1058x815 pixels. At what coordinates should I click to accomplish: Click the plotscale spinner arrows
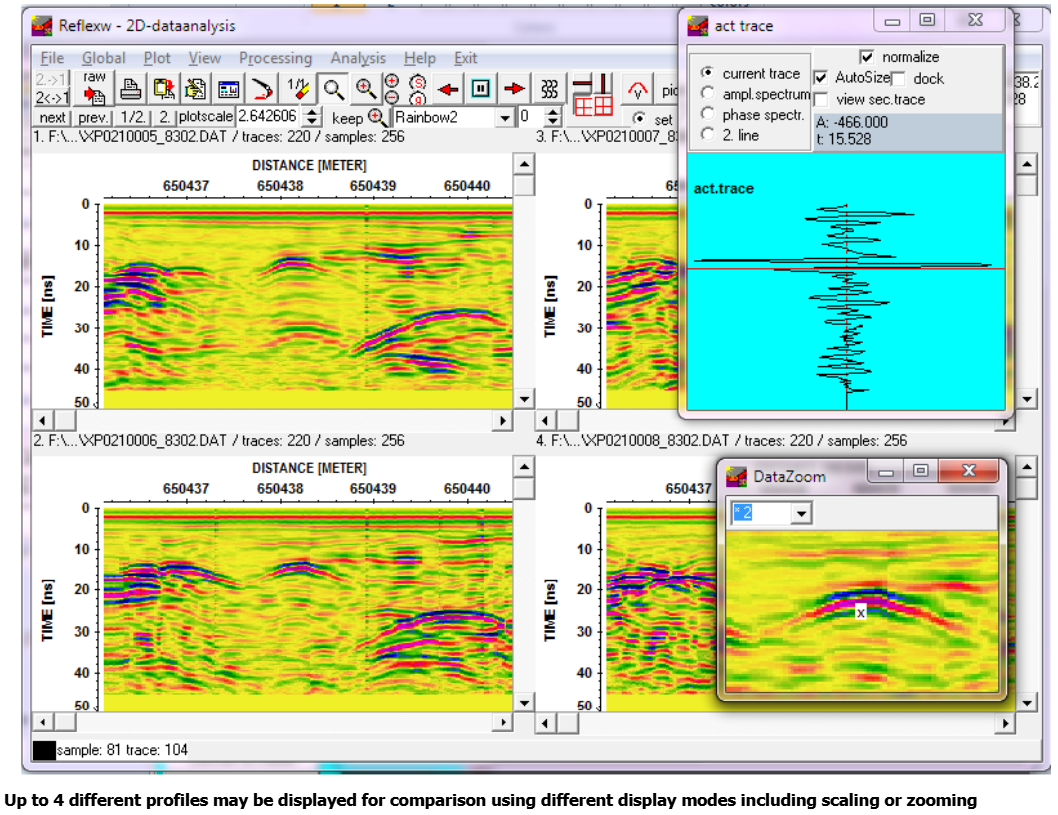[x=312, y=117]
